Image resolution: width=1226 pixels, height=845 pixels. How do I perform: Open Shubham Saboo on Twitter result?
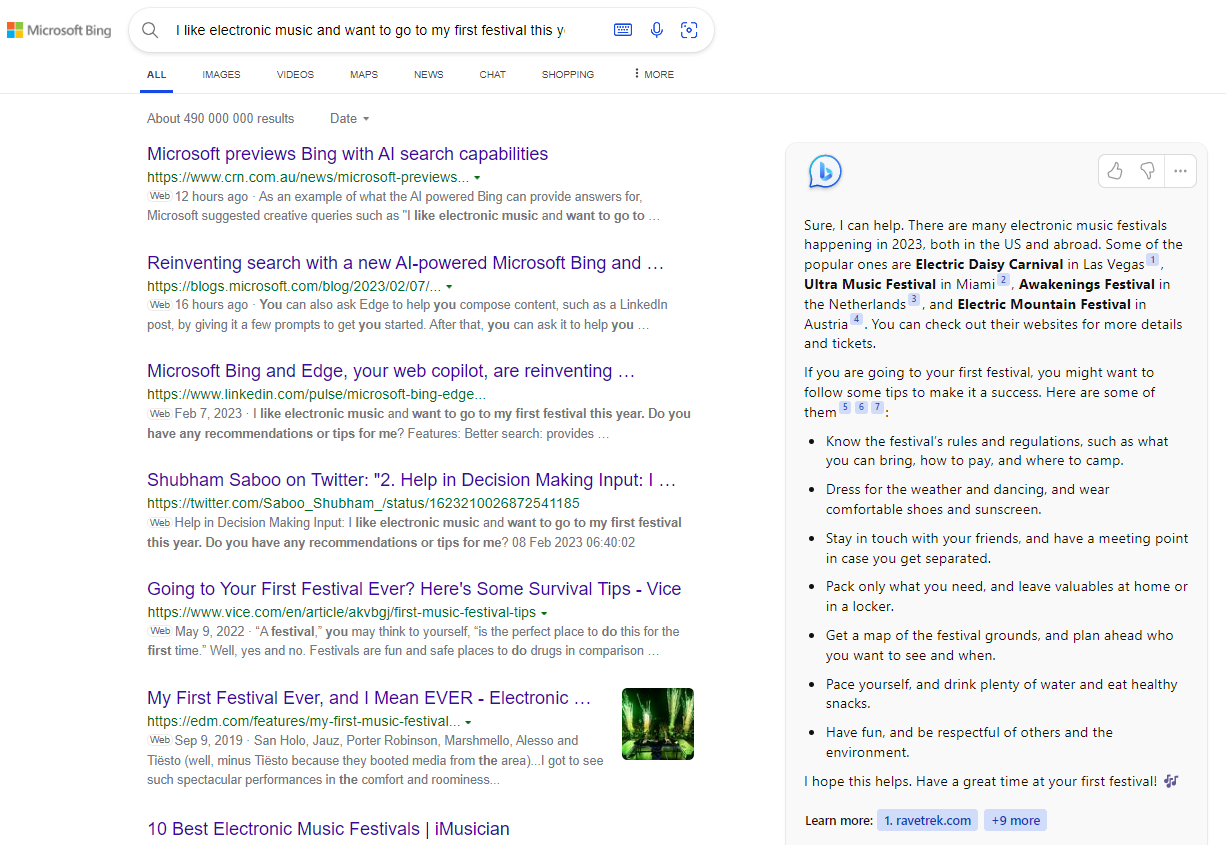[411, 480]
